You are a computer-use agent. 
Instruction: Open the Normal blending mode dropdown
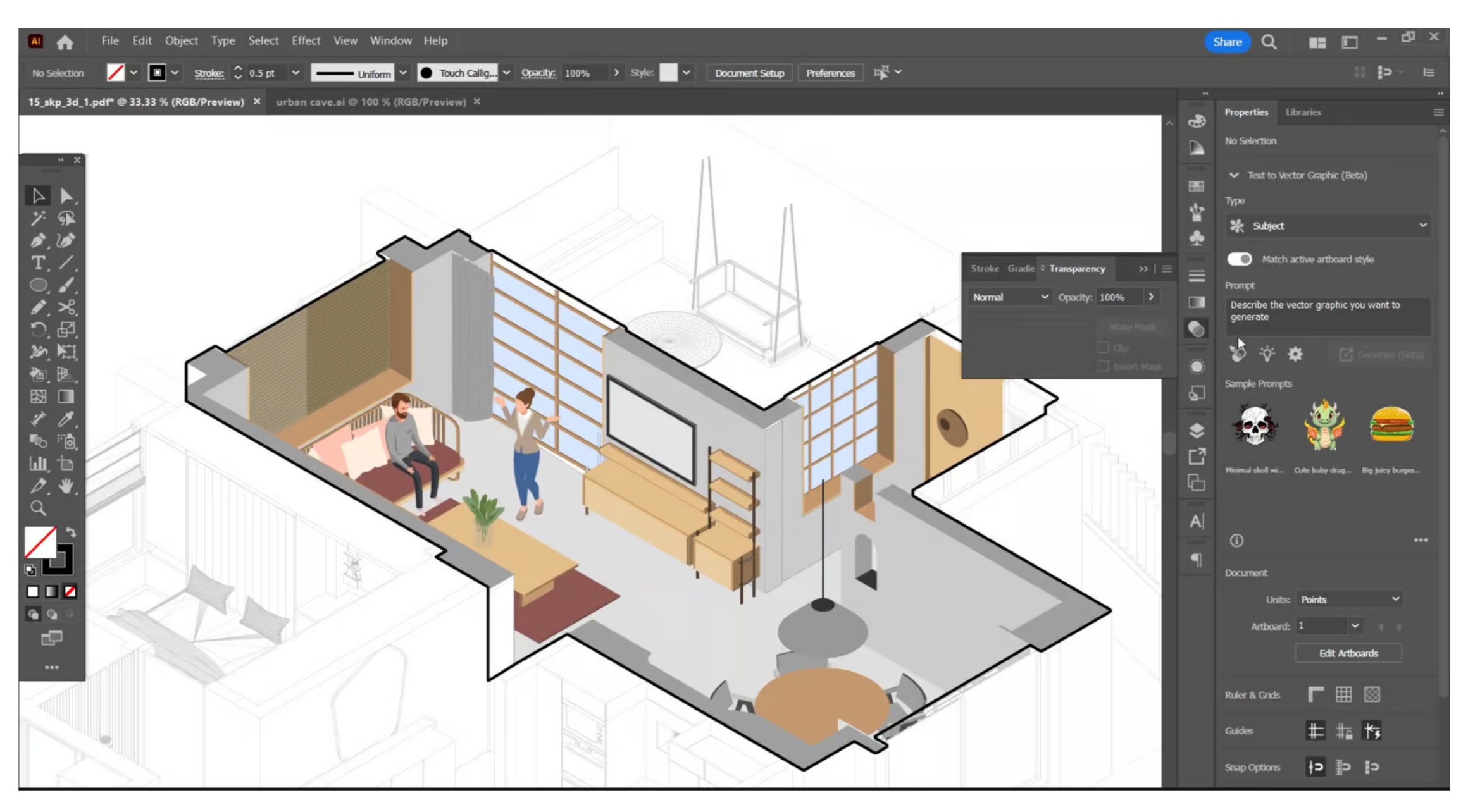[x=1009, y=297]
